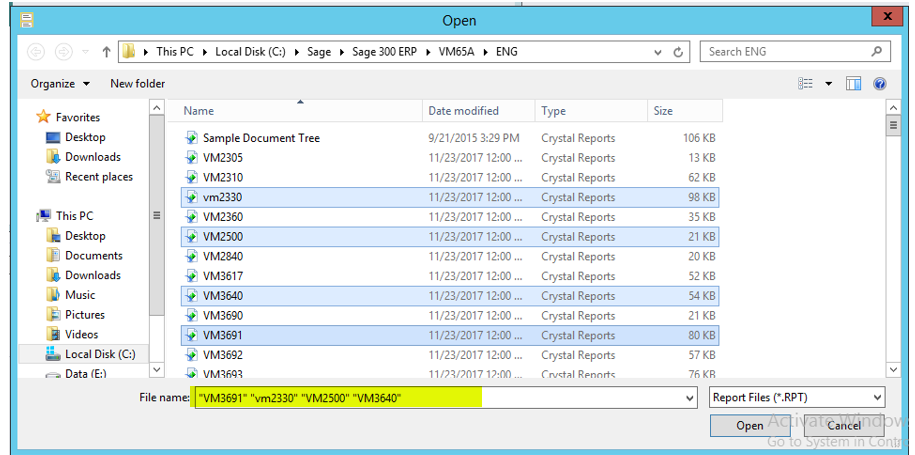Image resolution: width=915 pixels, height=455 pixels.
Task: Click the Refresh icon in address bar
Action: coord(679,52)
